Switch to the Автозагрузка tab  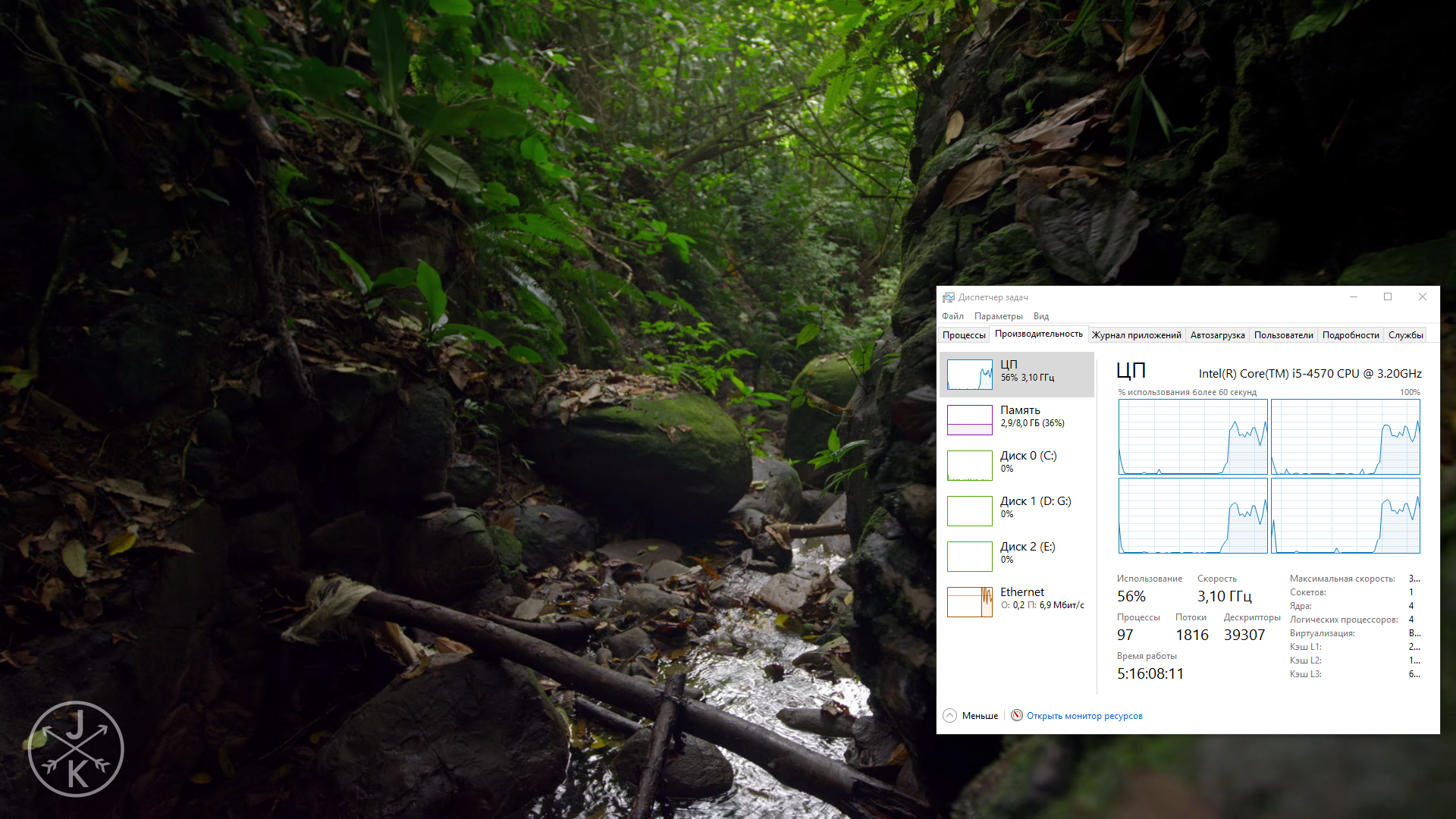(1217, 335)
